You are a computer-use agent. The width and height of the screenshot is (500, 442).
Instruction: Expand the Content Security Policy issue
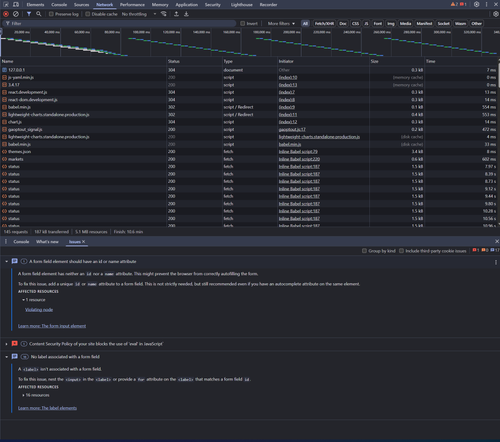6,344
